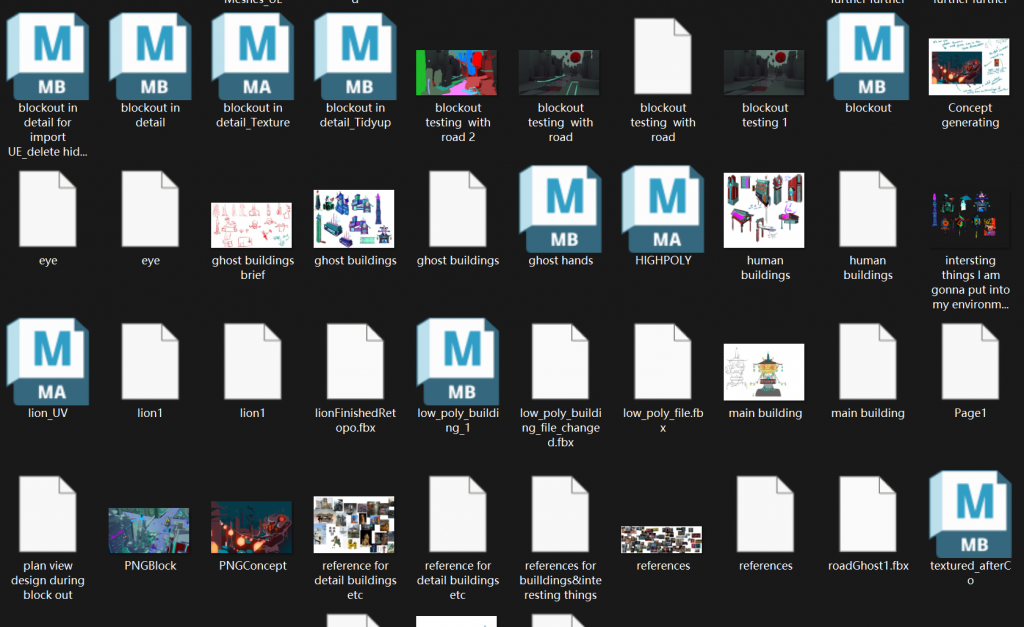Select the lionFinishedRetopo.fbx file
Viewport: 1024px width, 627px height.
(x=355, y=361)
